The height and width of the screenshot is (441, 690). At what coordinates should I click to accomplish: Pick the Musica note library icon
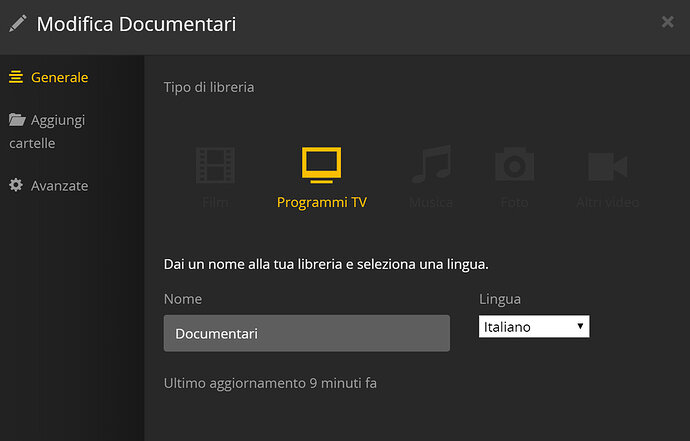[x=431, y=164]
